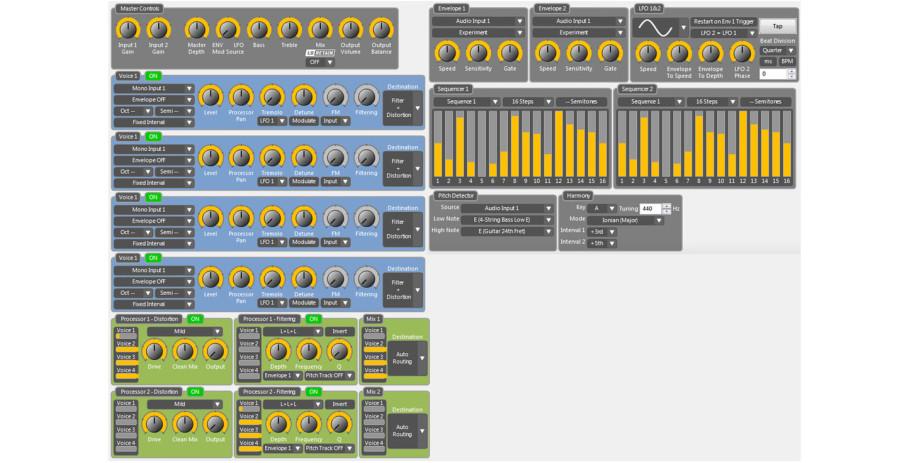The width and height of the screenshot is (908, 463).
Task: Click the Master Depth knob
Action: pos(197,28)
